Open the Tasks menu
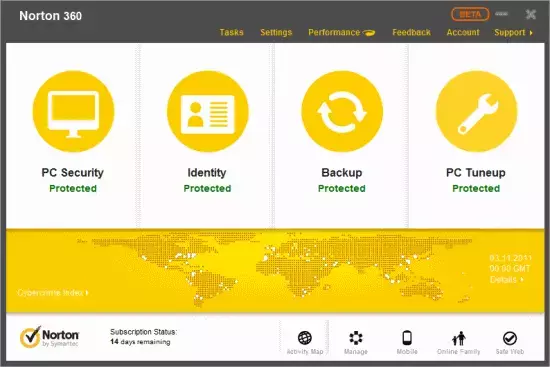This screenshot has width=550, height=367. click(232, 32)
